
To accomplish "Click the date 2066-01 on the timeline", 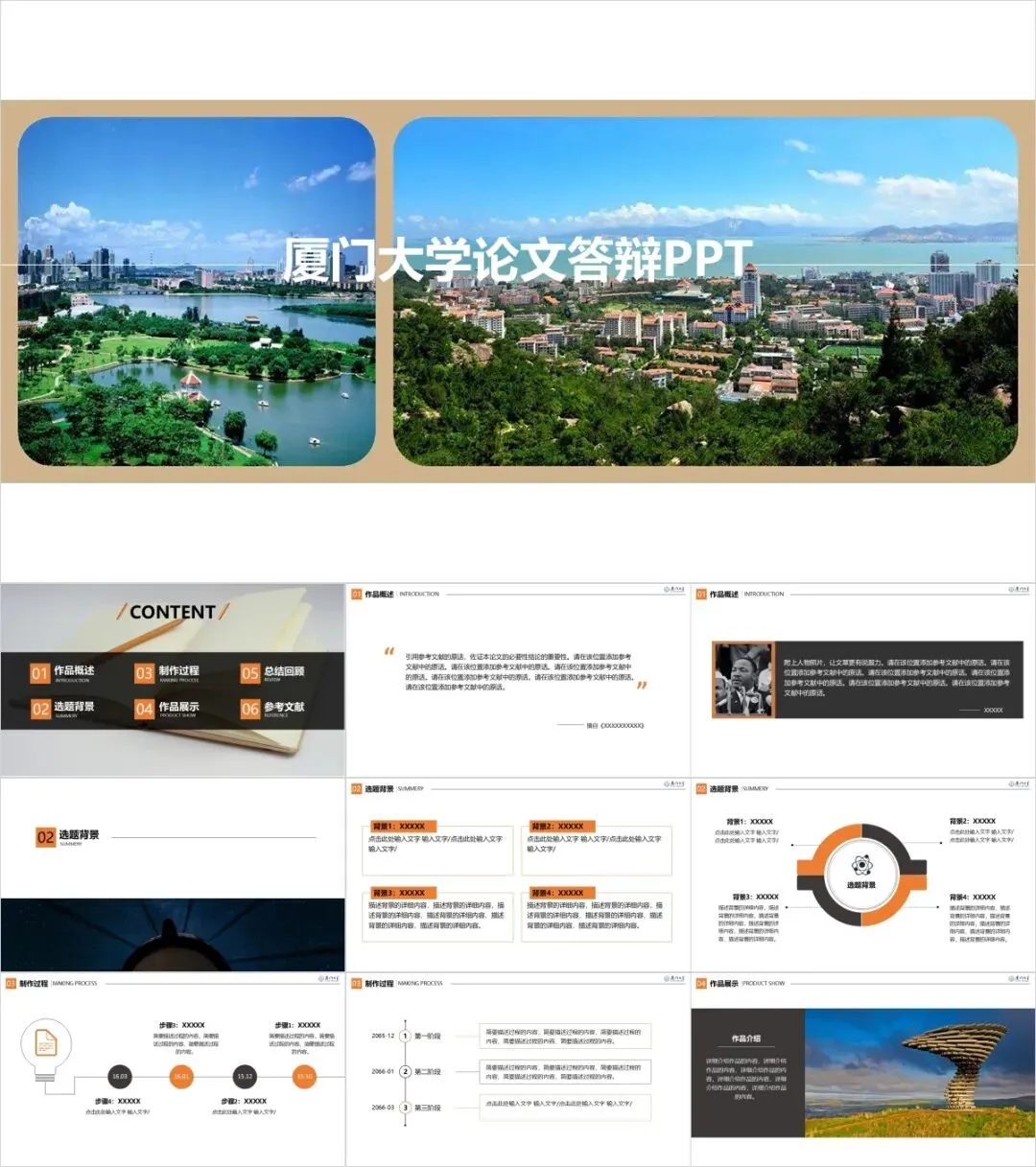I will coord(383,1071).
